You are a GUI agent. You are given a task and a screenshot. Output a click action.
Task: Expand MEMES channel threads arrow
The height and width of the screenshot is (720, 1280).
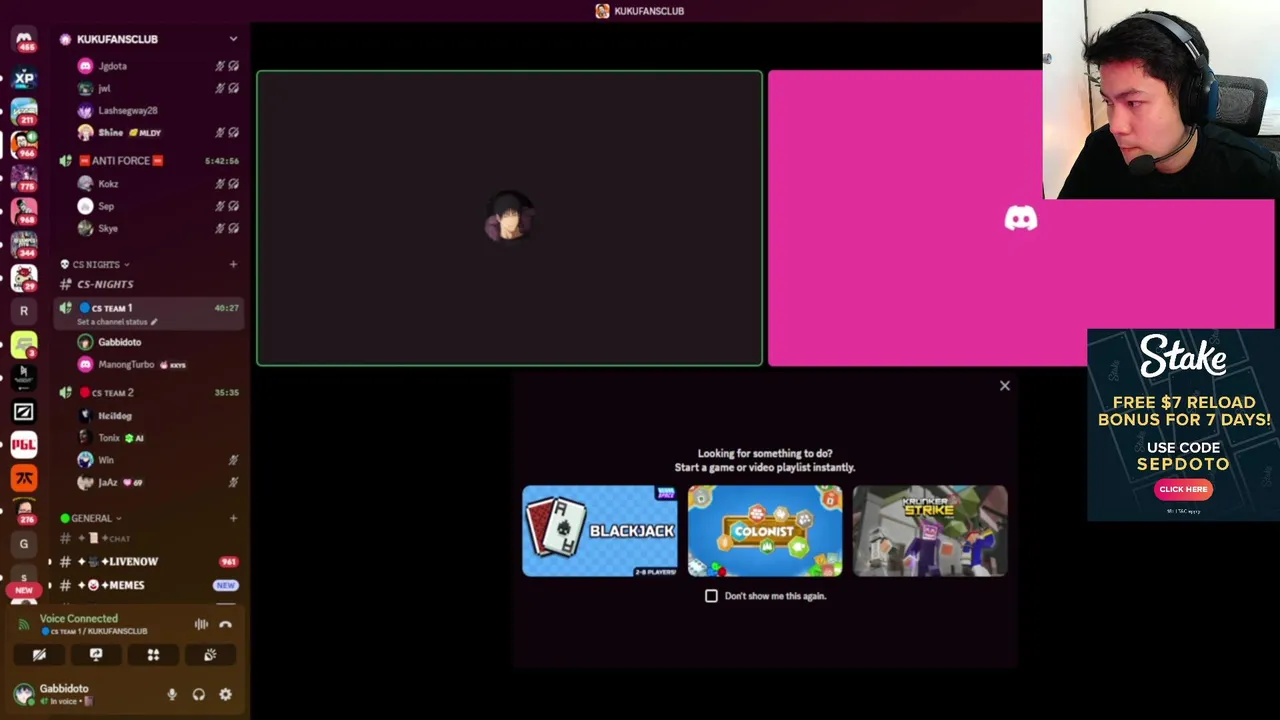click(x=50, y=585)
